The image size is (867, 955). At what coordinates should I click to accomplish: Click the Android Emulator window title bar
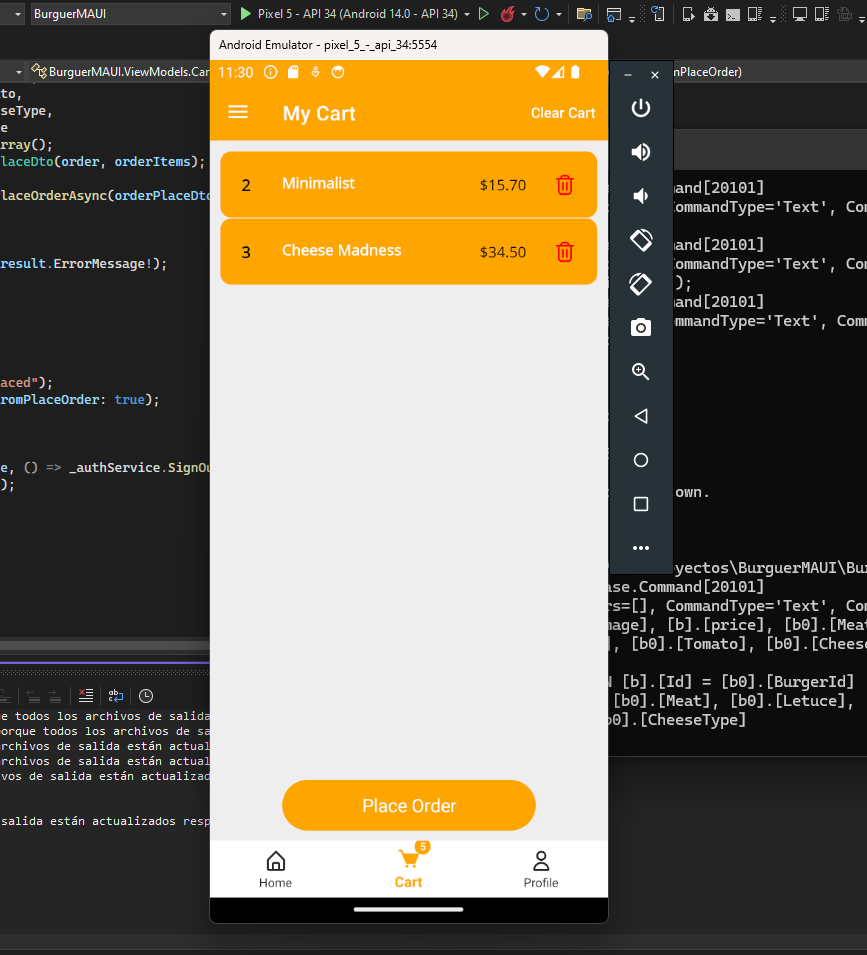pos(409,44)
